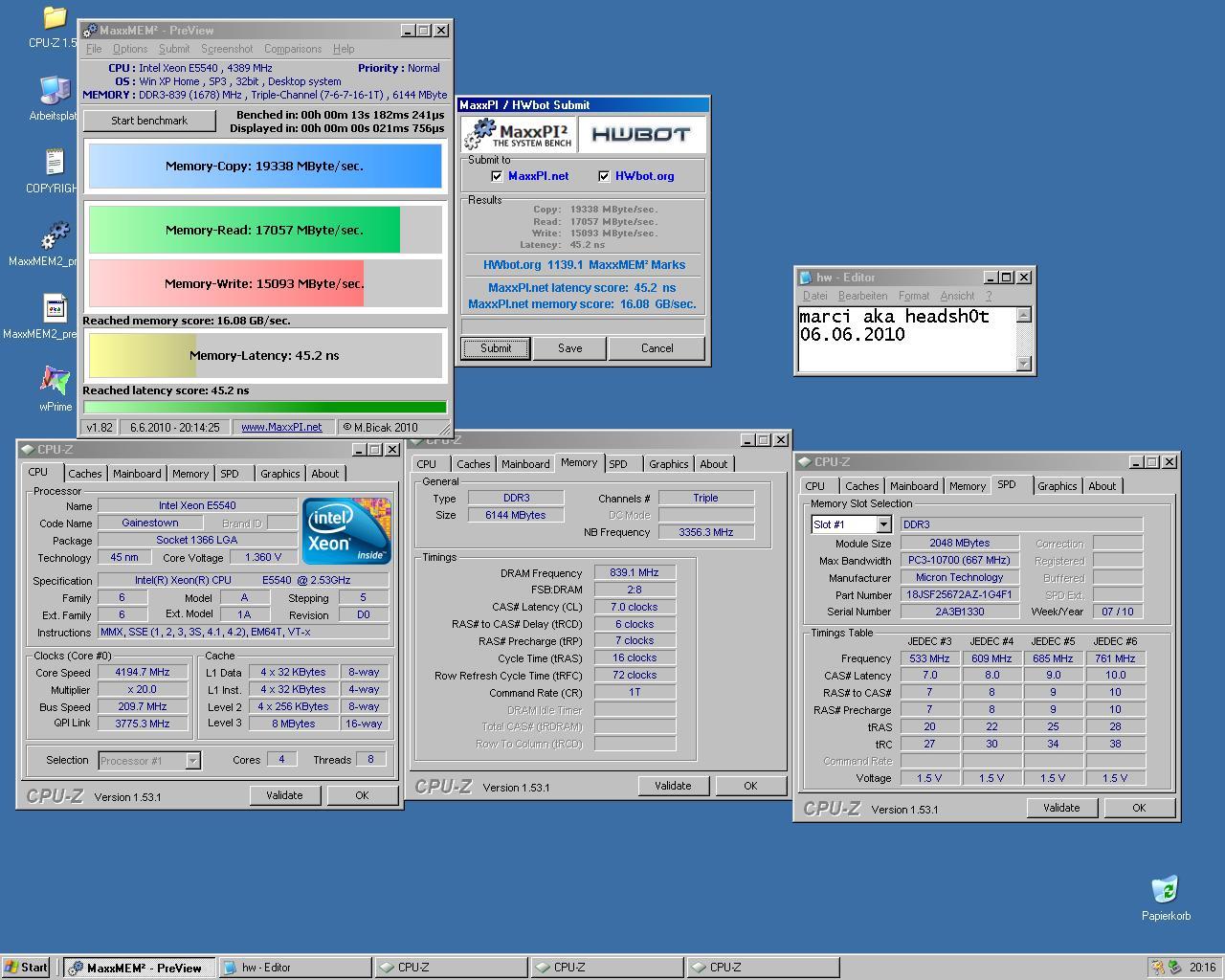Click the Memory-Copy result bar

pos(265,166)
